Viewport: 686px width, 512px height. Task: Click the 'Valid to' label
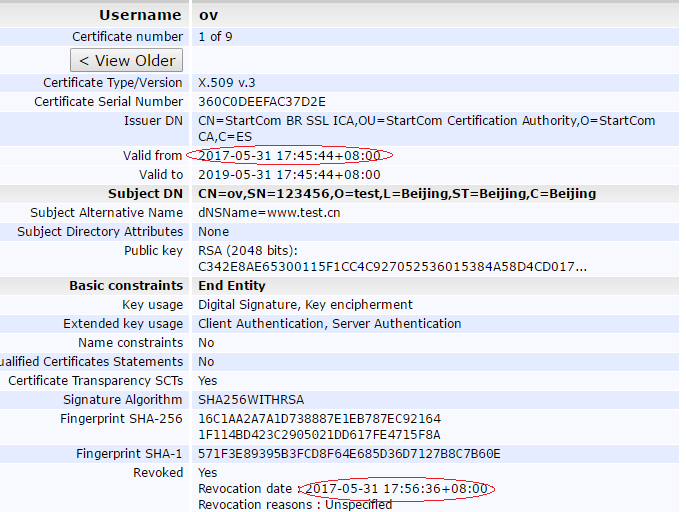point(161,175)
